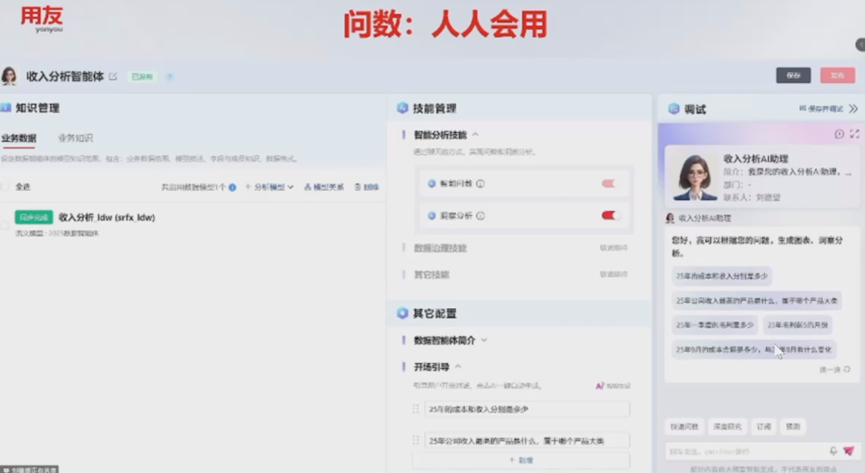Click suggestion chip about 25年公司收入最高的产品
The height and width of the screenshot is (473, 865).
pyautogui.click(x=756, y=301)
